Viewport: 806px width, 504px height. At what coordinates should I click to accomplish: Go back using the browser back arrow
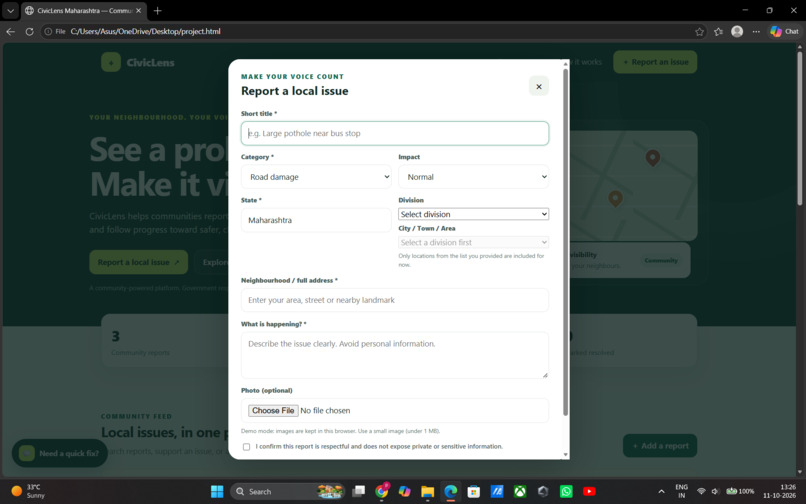10,31
